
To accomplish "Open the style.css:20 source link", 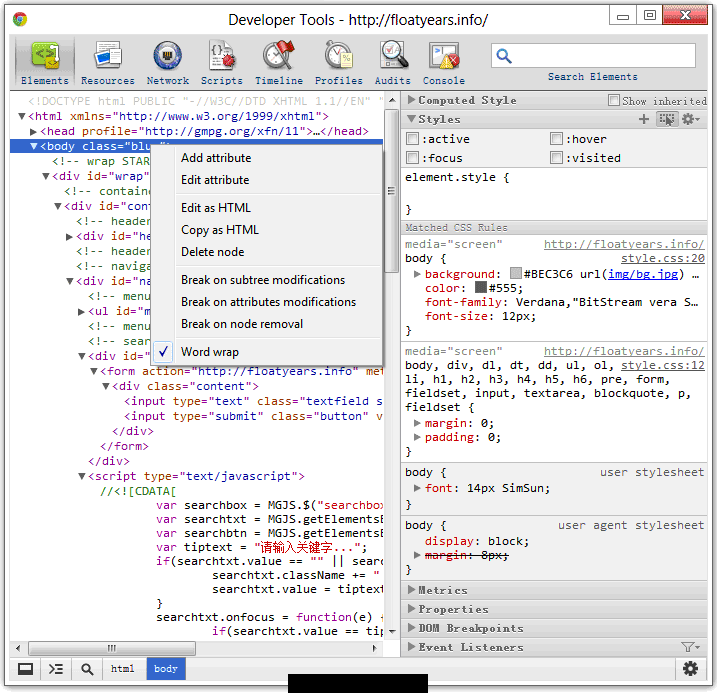I will coord(663,258).
